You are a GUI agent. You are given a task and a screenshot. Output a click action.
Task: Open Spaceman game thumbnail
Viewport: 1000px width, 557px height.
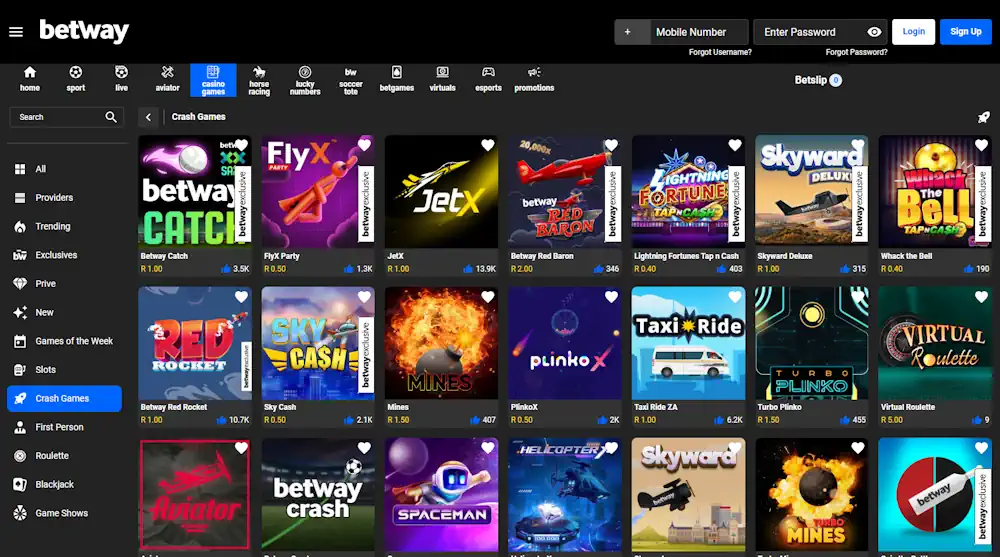(x=441, y=494)
